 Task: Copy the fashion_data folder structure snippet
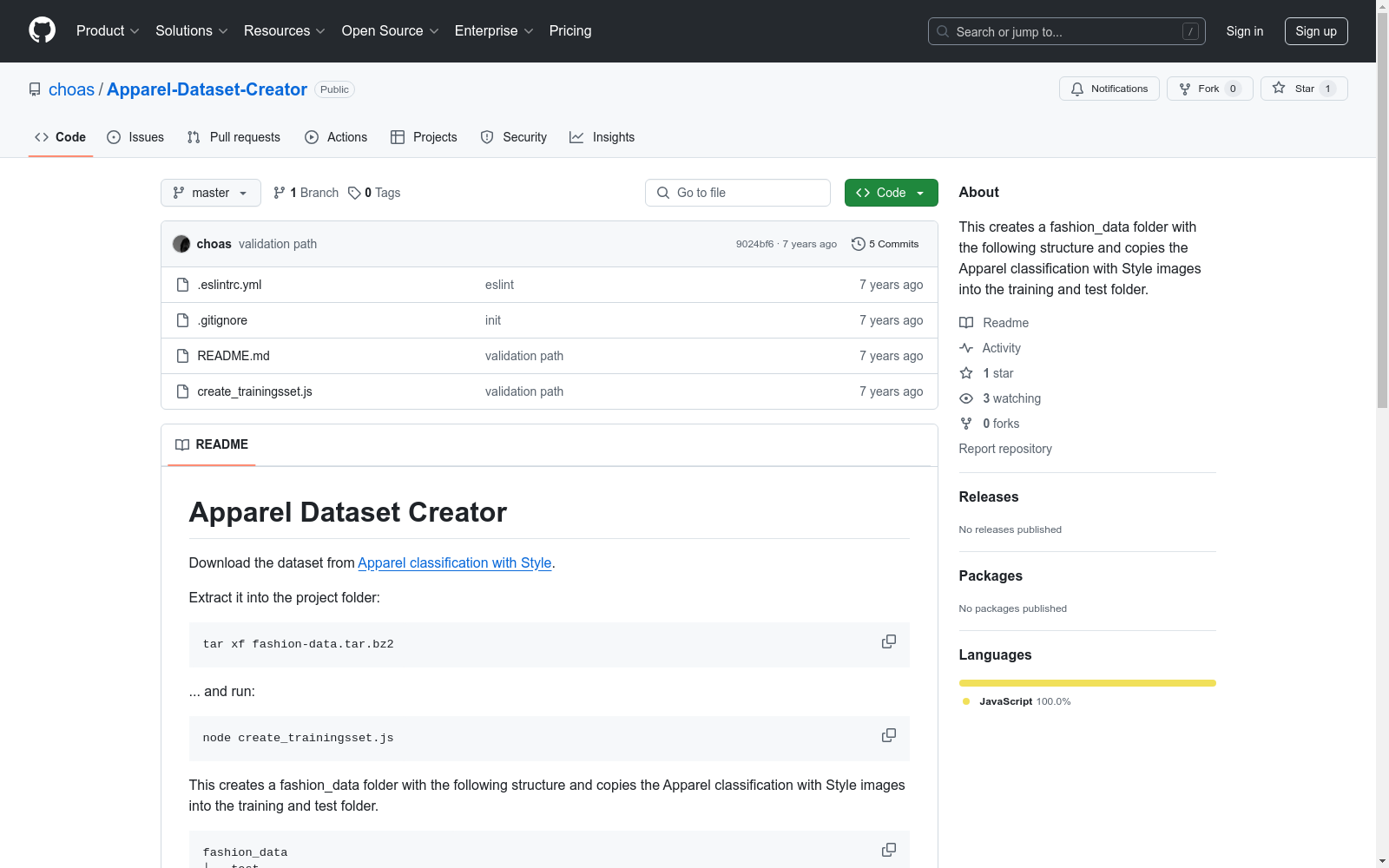(889, 850)
